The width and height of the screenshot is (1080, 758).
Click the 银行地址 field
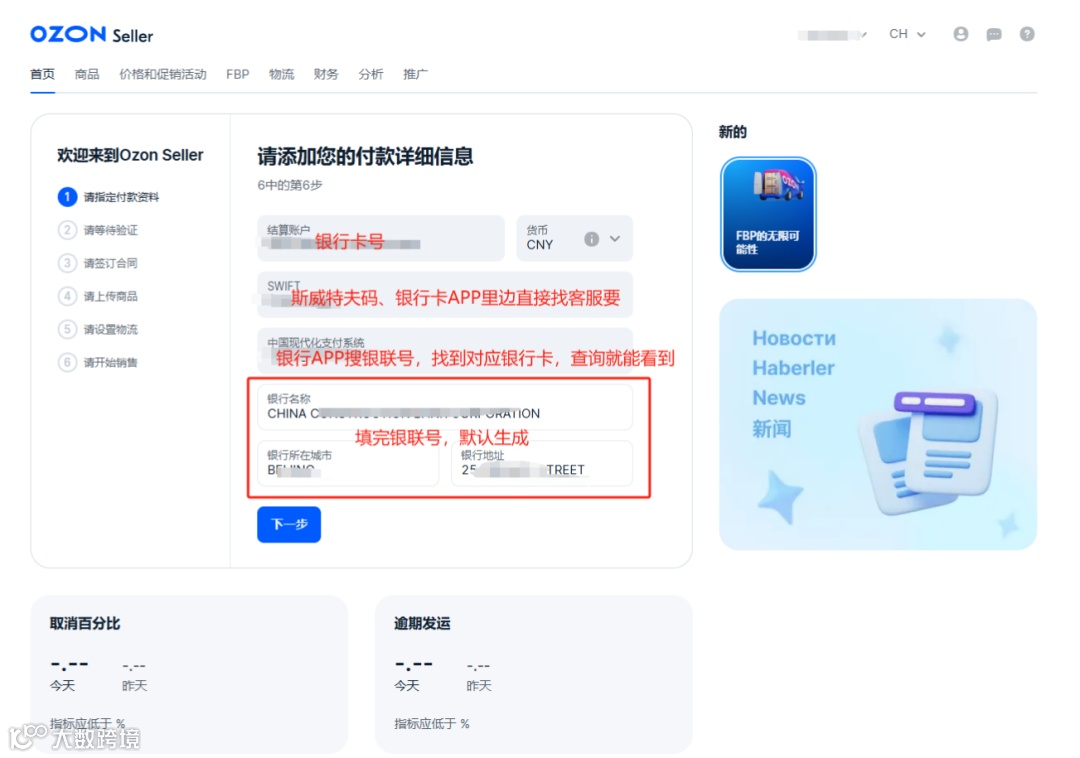tap(541, 463)
